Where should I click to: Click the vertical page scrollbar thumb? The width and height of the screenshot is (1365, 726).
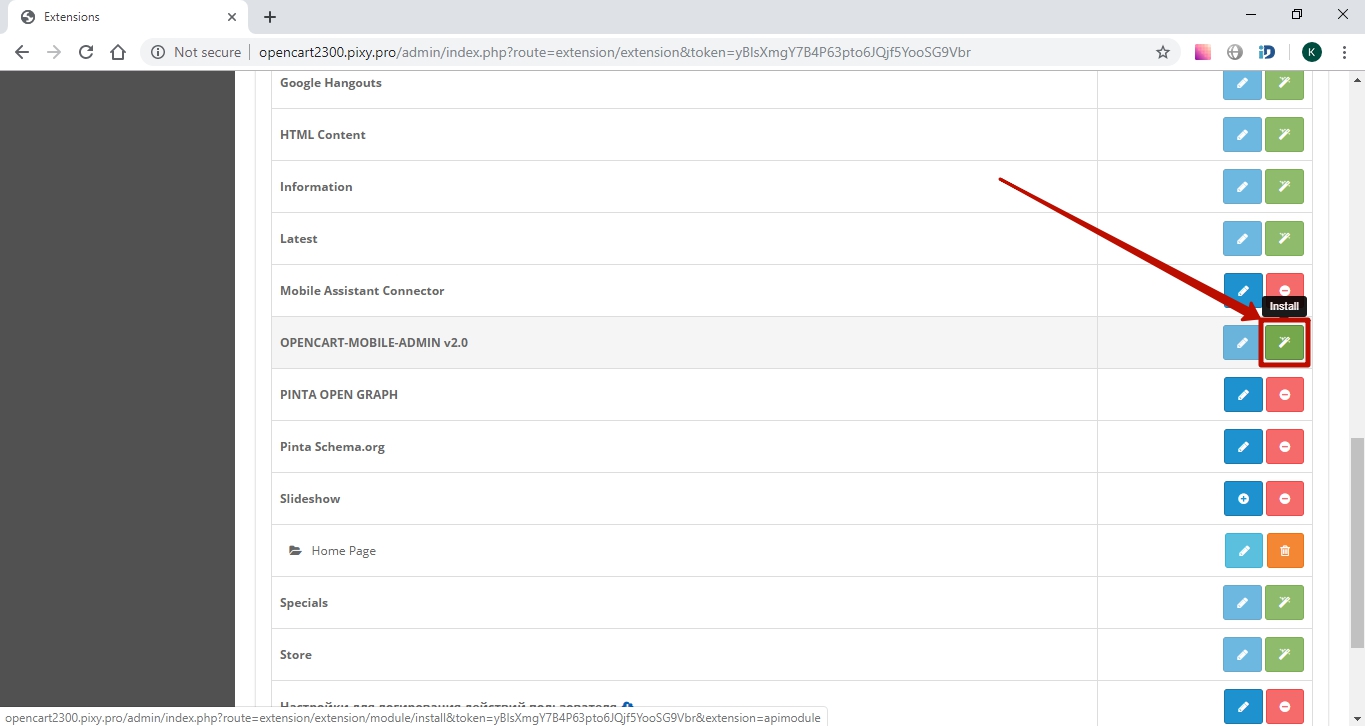tap(1356, 540)
